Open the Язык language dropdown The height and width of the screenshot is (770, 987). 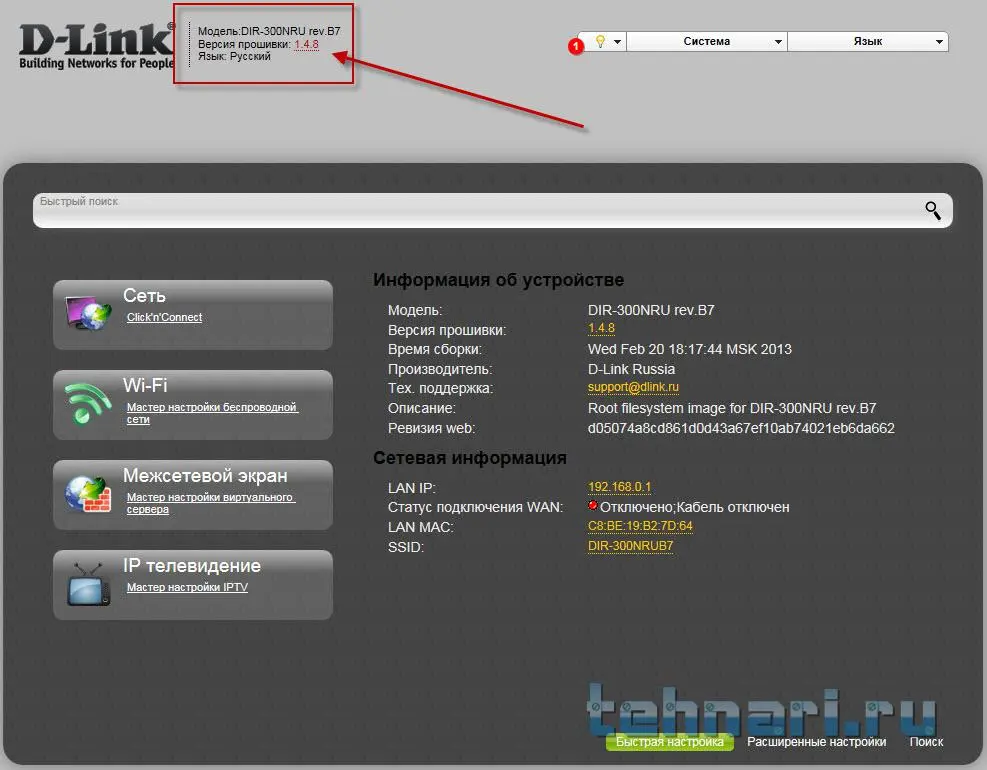[868, 42]
